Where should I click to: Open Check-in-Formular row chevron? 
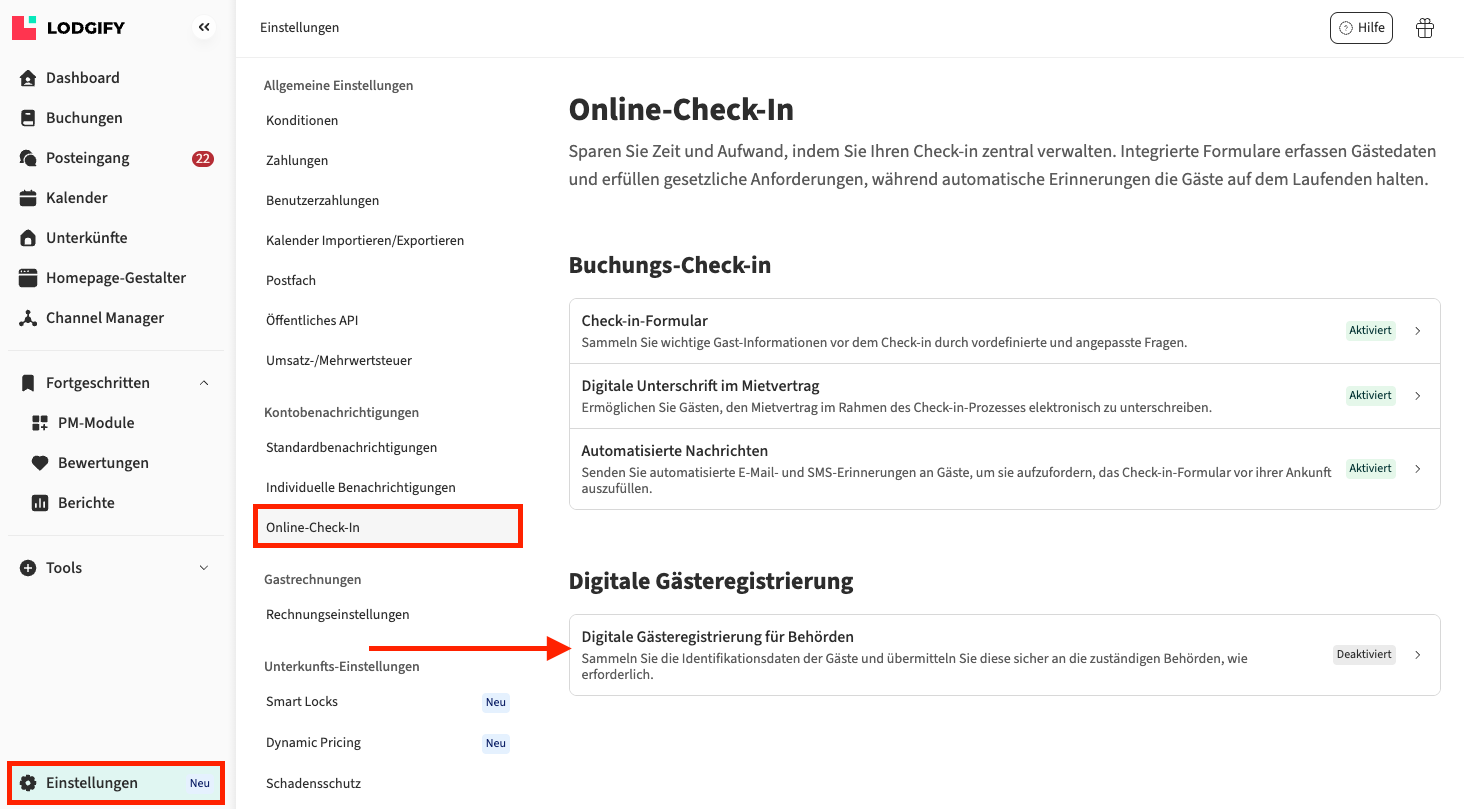pos(1418,331)
